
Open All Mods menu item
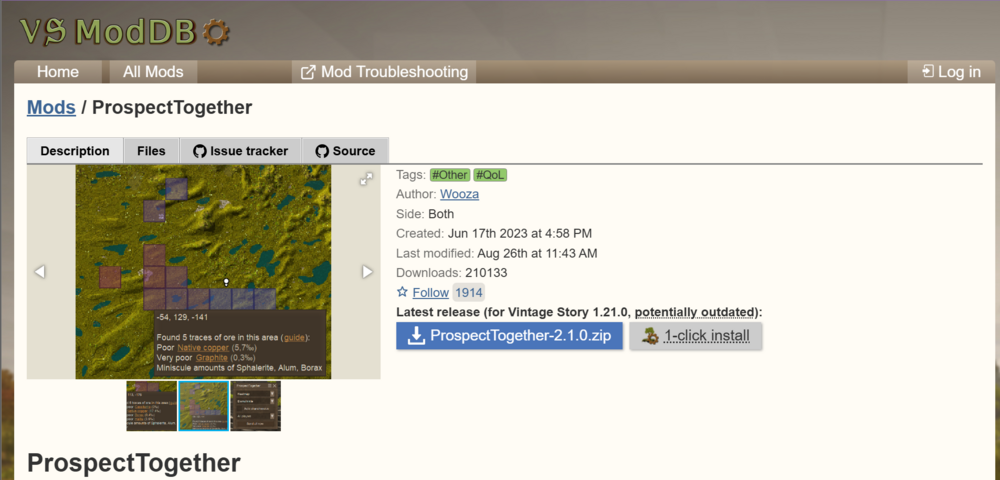point(153,72)
